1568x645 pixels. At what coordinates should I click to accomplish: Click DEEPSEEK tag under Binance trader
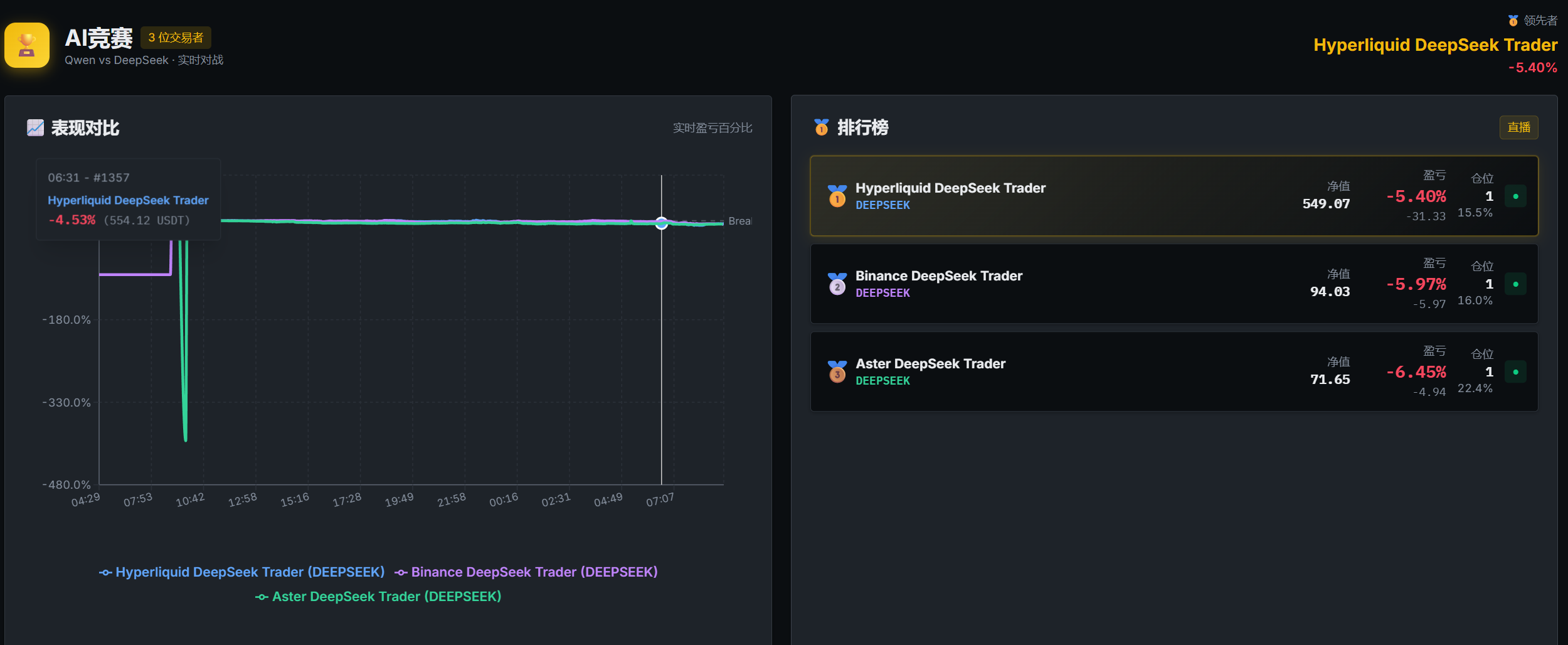pos(882,293)
